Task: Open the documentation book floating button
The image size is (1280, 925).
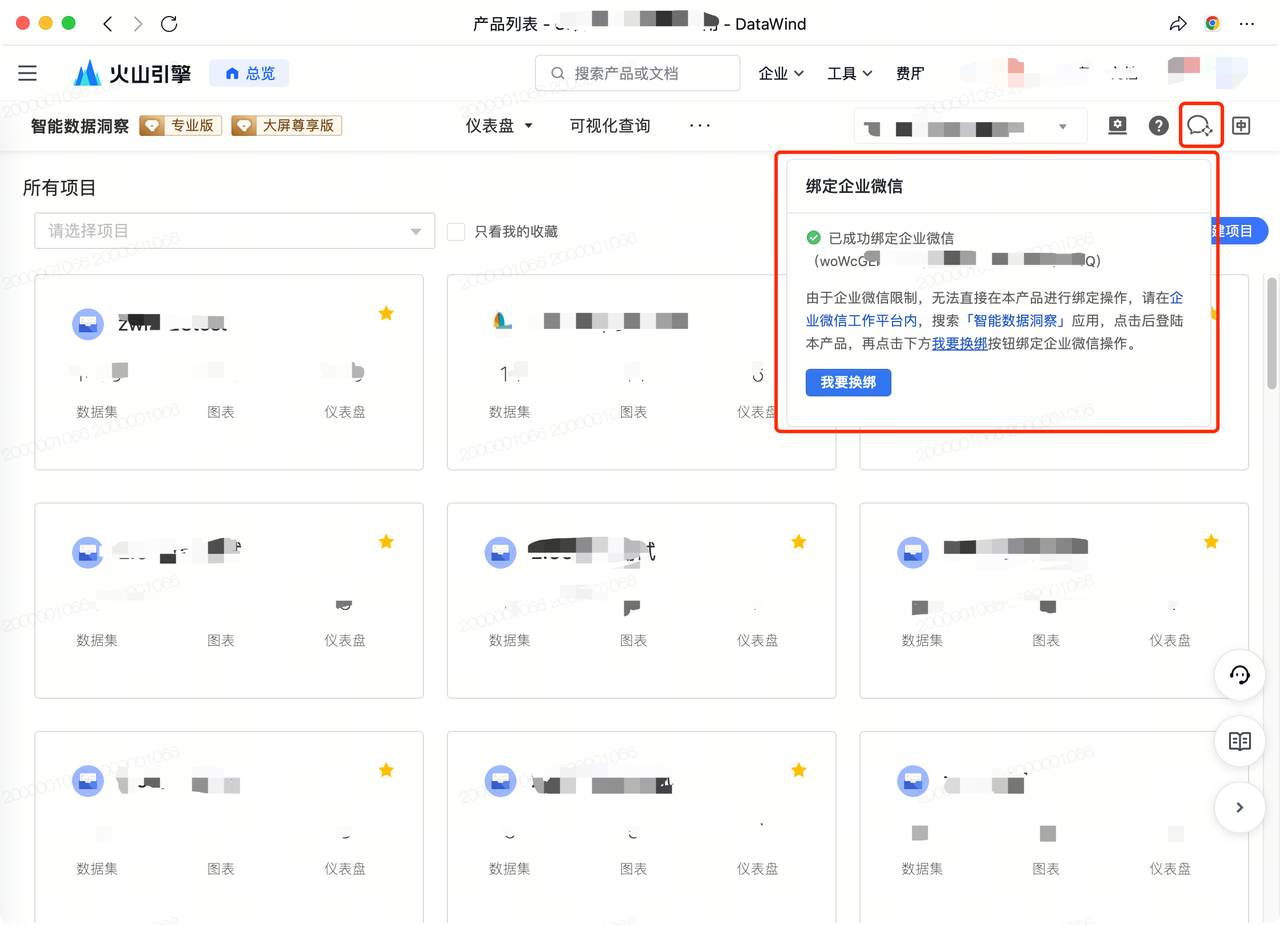Action: 1240,741
